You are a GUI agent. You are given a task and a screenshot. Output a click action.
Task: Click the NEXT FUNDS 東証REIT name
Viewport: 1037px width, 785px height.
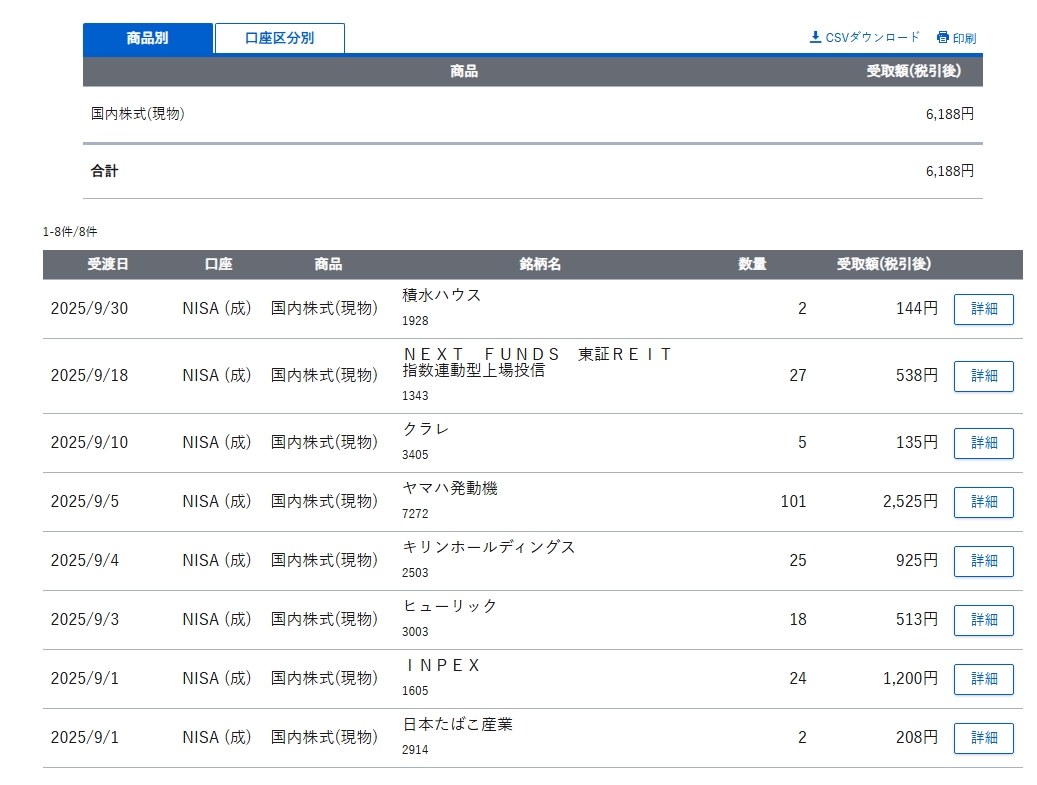coord(537,362)
